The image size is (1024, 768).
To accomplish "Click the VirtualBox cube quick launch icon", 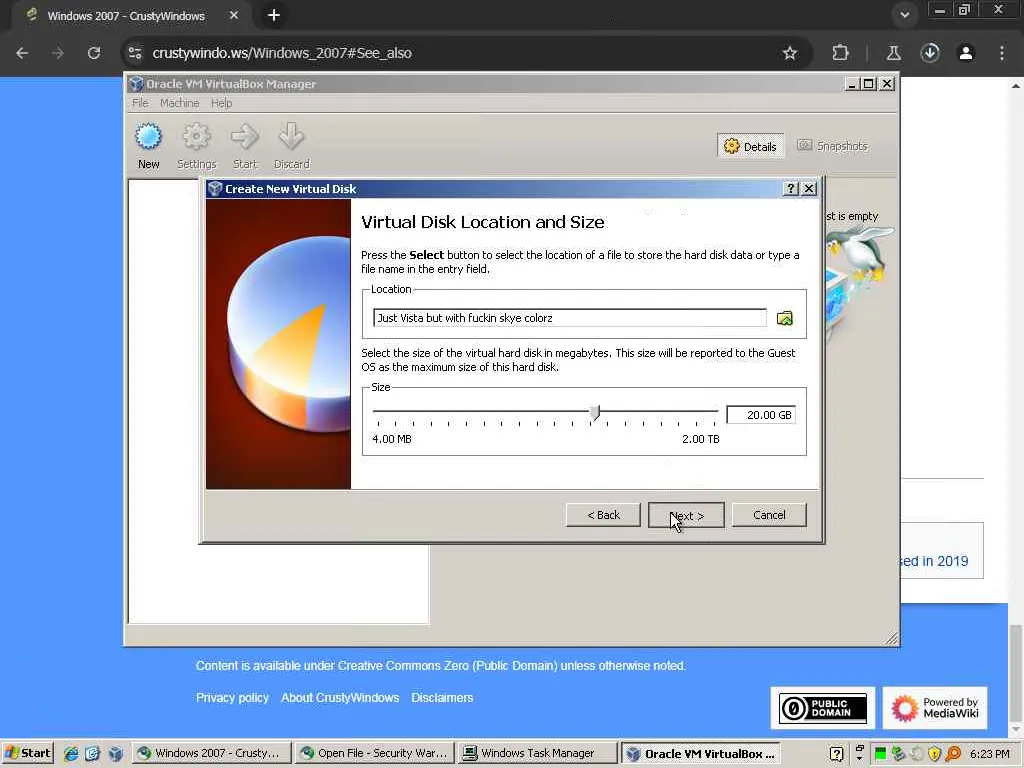I will [x=116, y=754].
